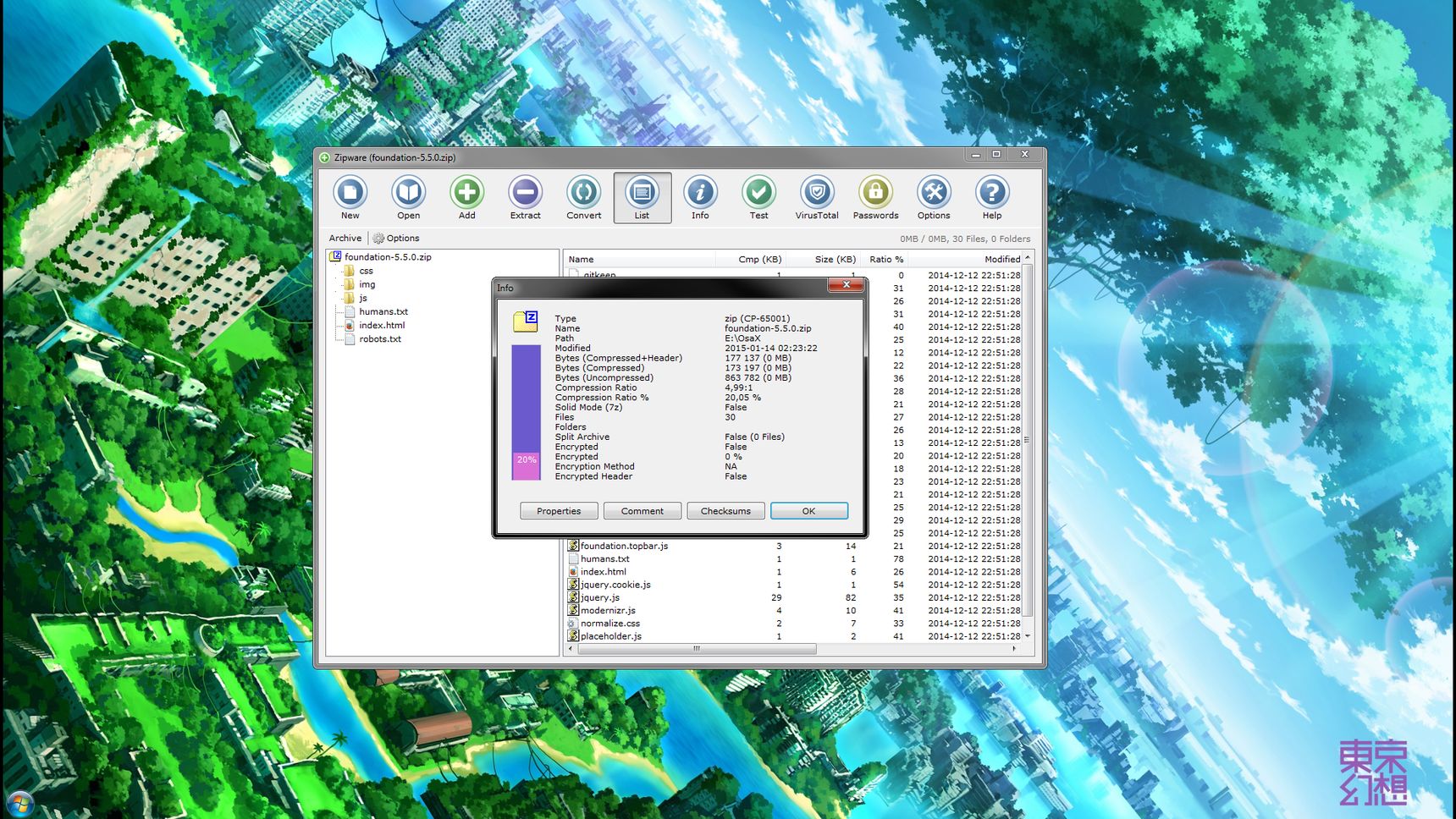Open the Windows Start orb
Image resolution: width=1456 pixels, height=819 pixels.
(x=19, y=805)
